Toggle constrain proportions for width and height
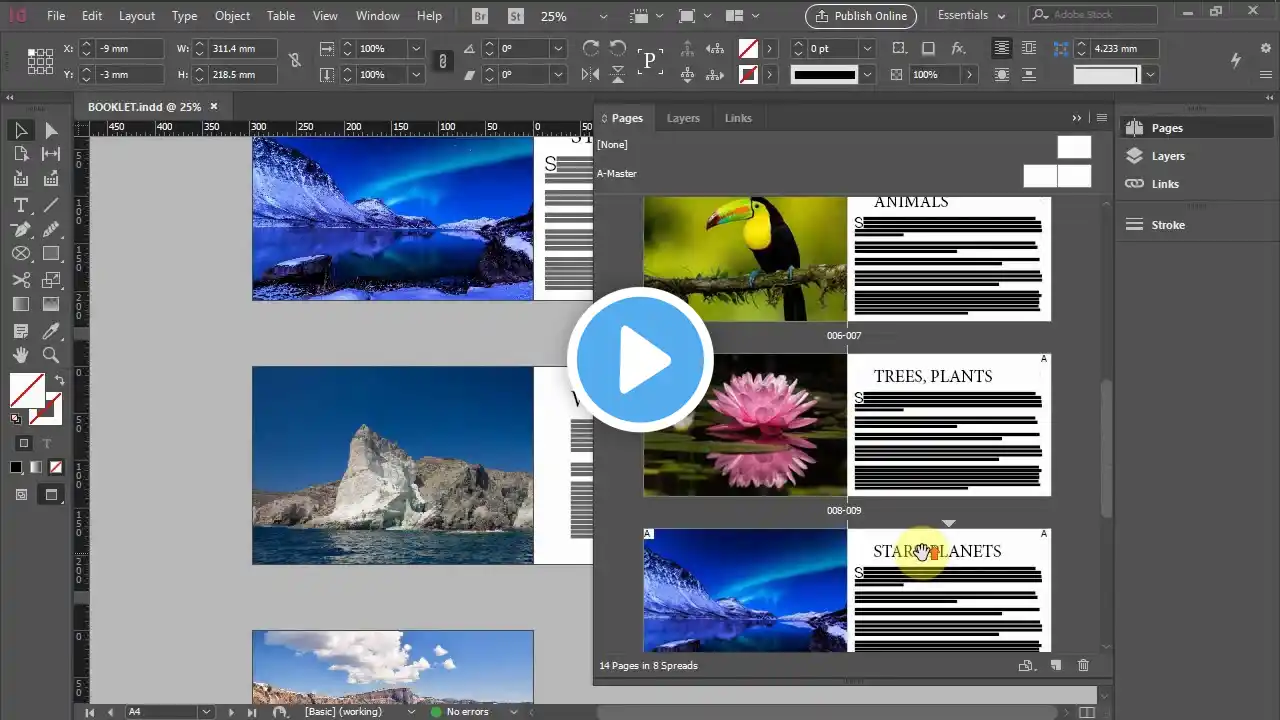The width and height of the screenshot is (1280, 720). click(x=295, y=61)
